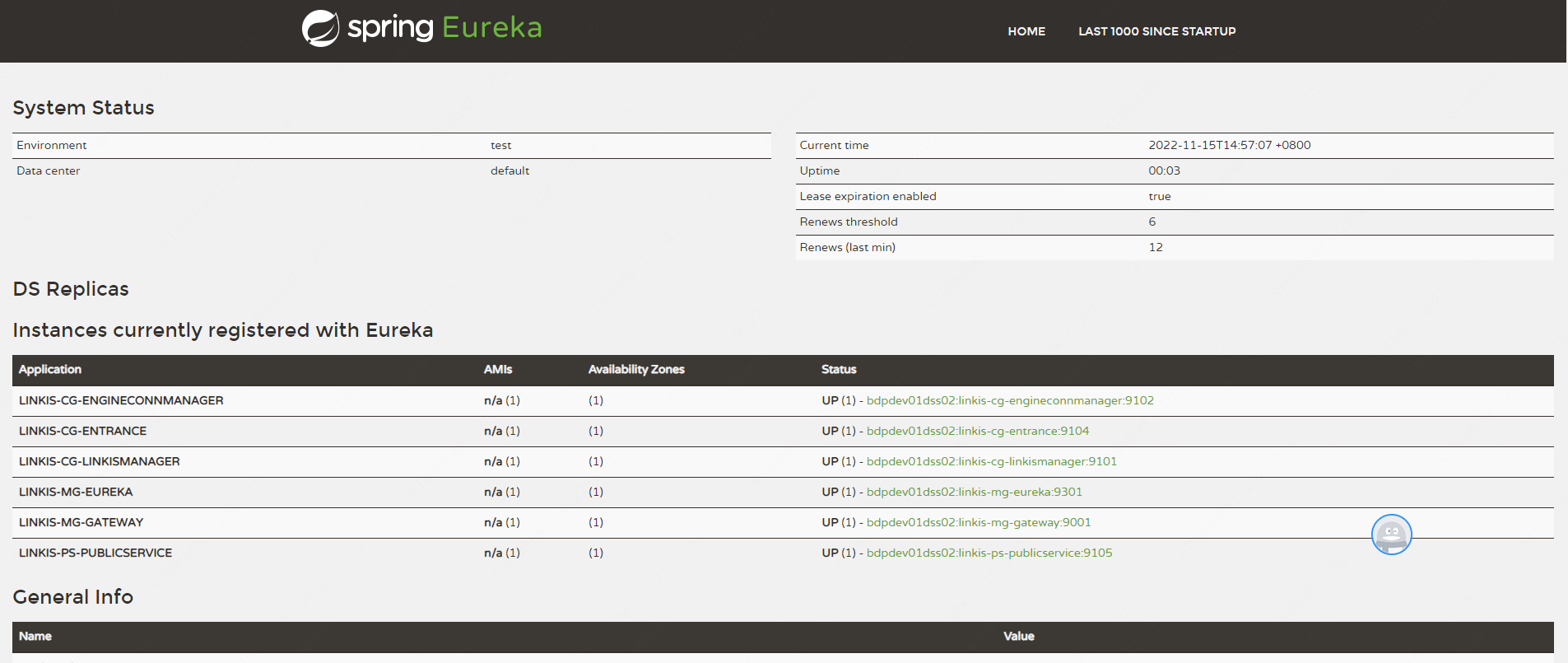Go to linkis-ps-publicservice:9105 instance
Image resolution: width=1568 pixels, height=663 pixels.
point(989,553)
